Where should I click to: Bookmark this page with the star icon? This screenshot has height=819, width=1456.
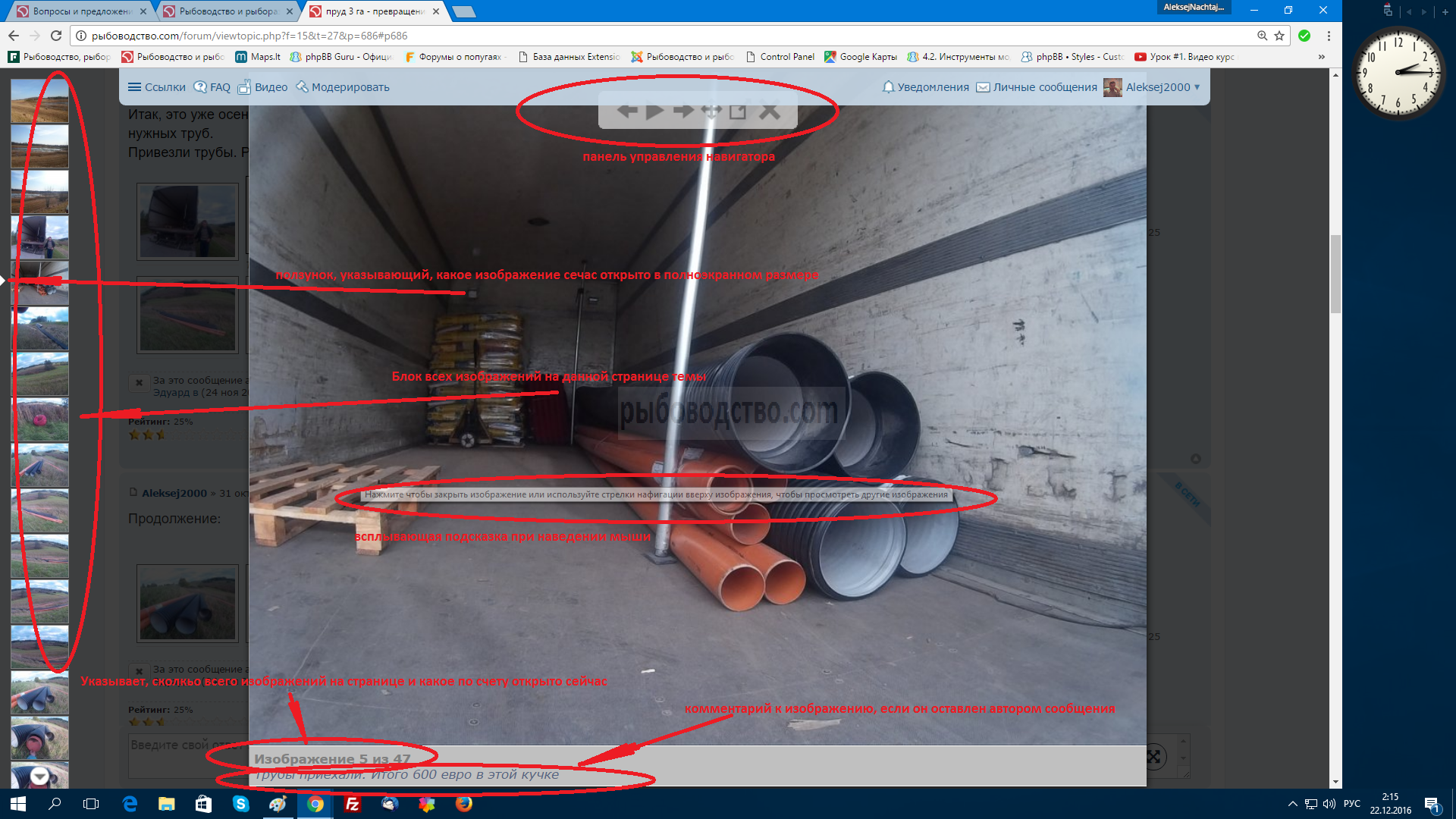click(x=1279, y=36)
